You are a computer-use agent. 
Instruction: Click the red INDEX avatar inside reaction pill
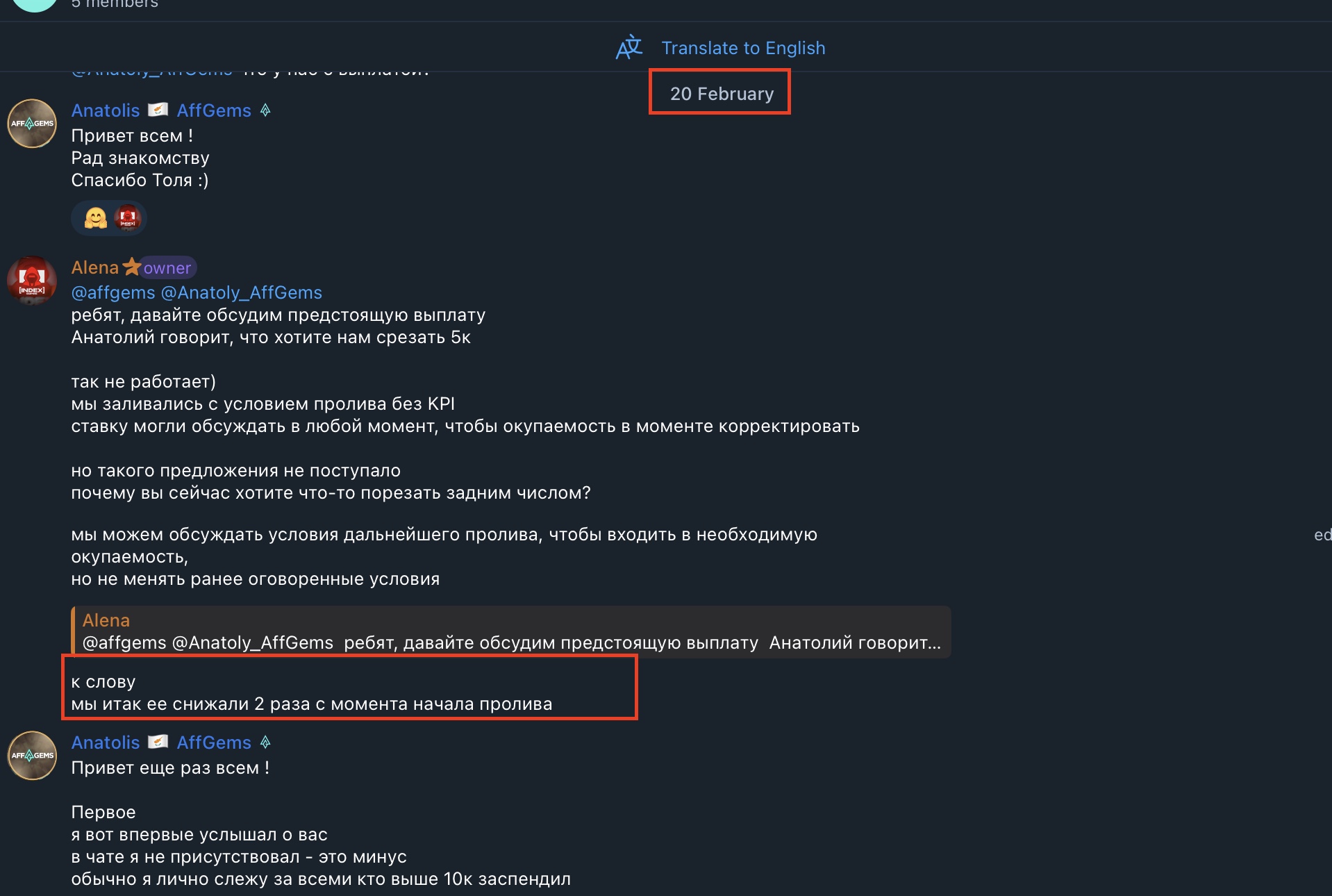(x=128, y=218)
